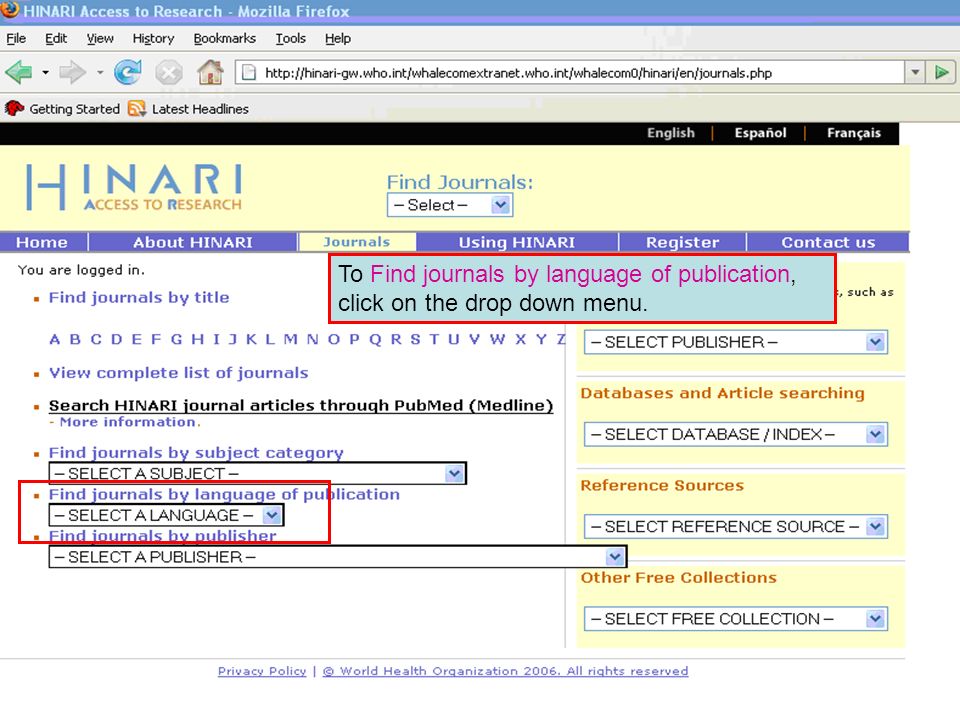Image resolution: width=960 pixels, height=720 pixels.
Task: Click the More information link
Action: [x=129, y=422]
